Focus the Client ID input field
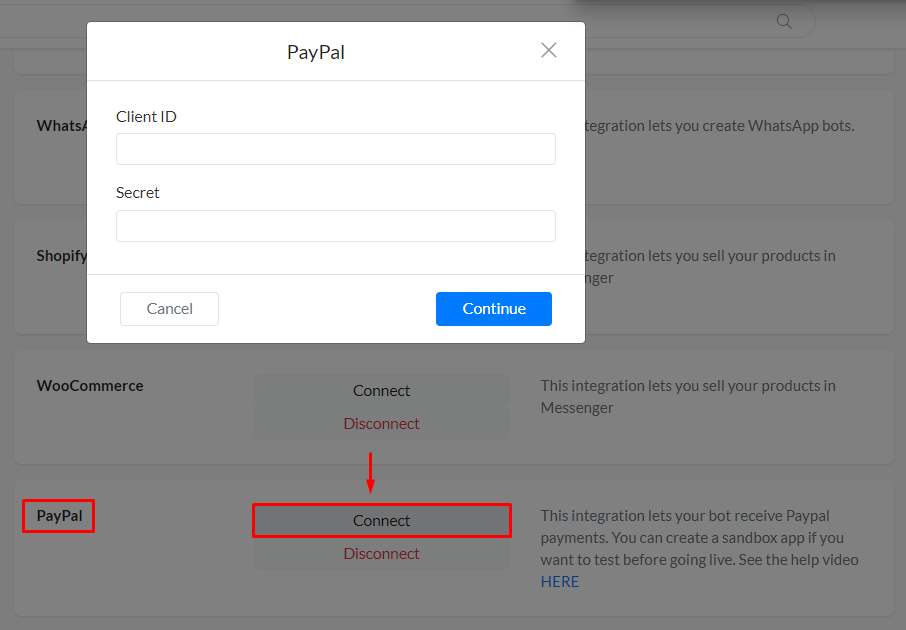Viewport: 906px width, 630px height. pos(335,149)
